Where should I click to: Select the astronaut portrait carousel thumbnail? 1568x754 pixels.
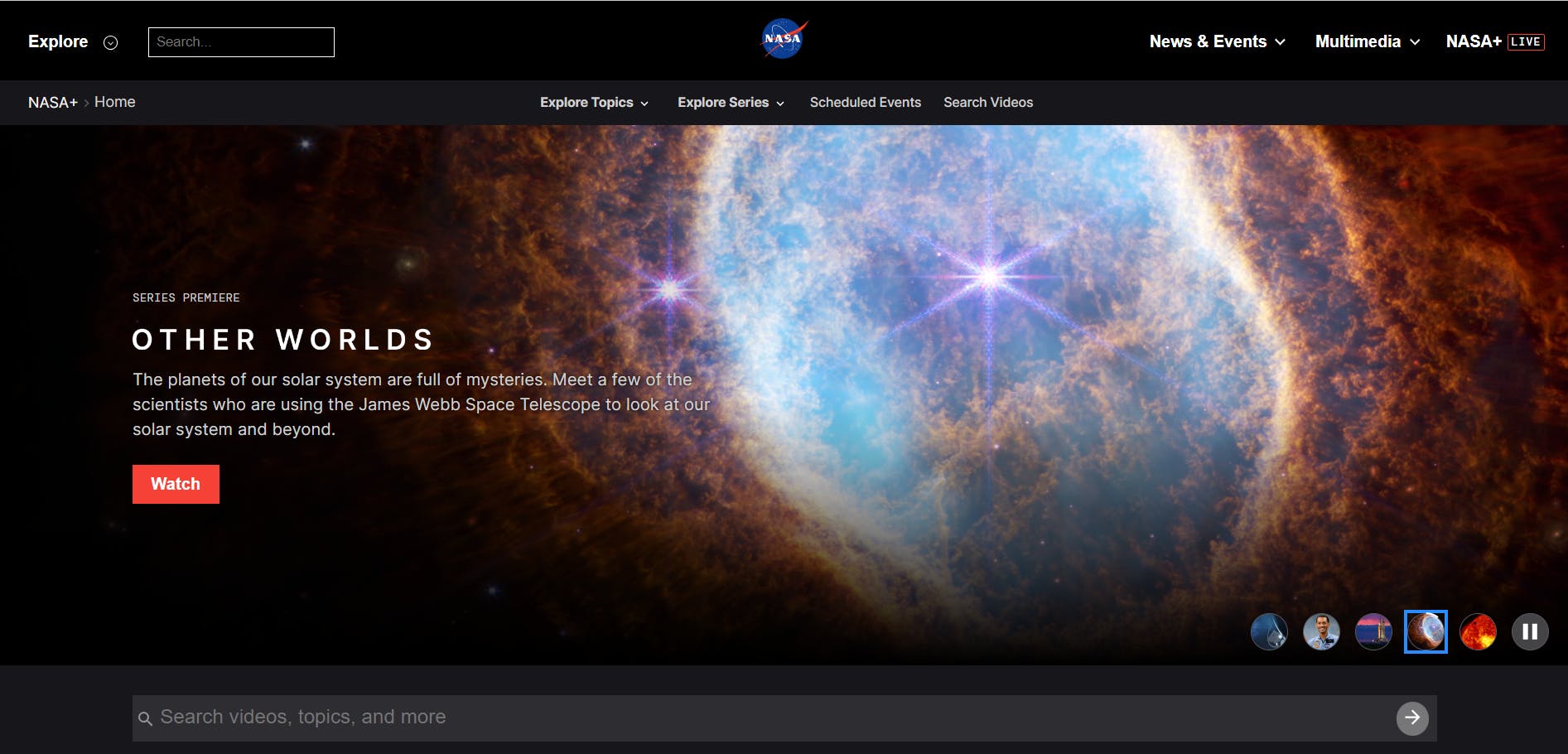(x=1321, y=631)
